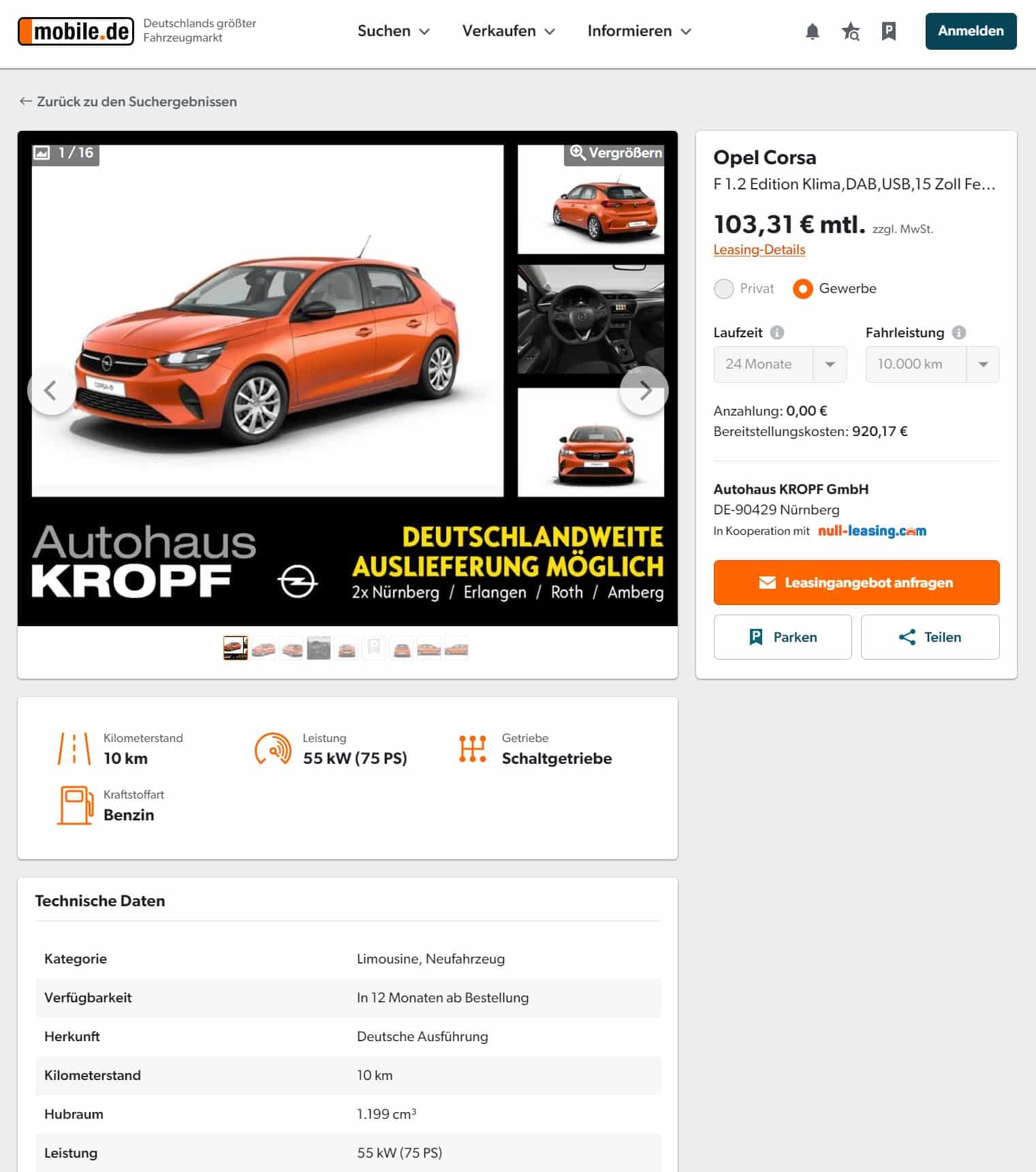1036x1172 pixels.
Task: Open the Verkaufen menu
Action: tap(508, 31)
